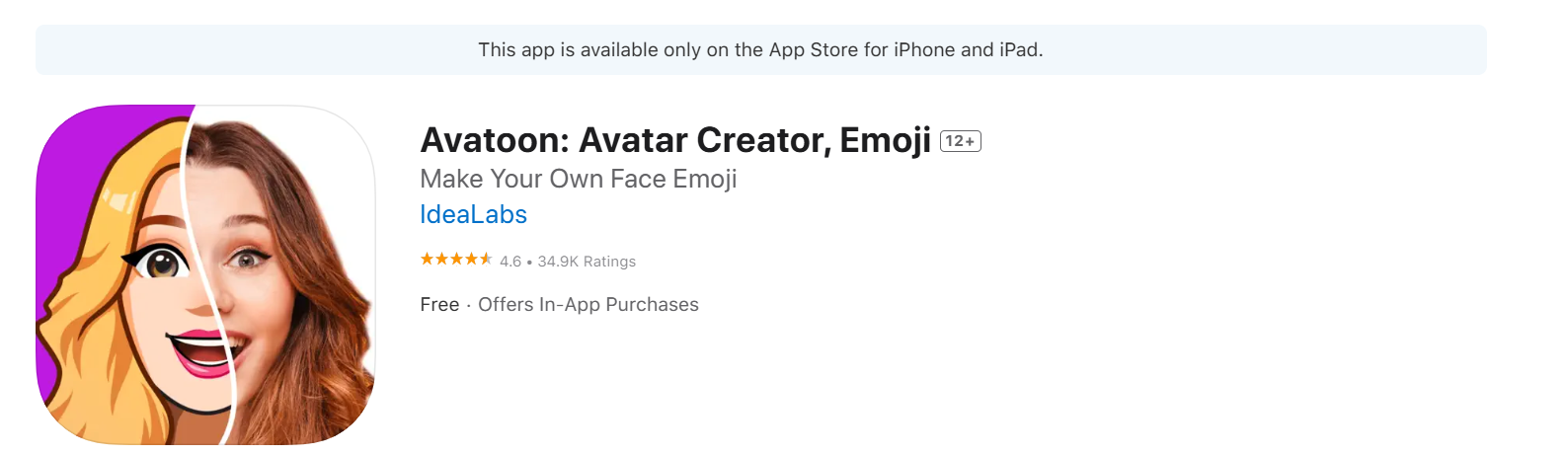1568x455 pixels.
Task: Click the 12+ age rating badge
Action: point(960,141)
